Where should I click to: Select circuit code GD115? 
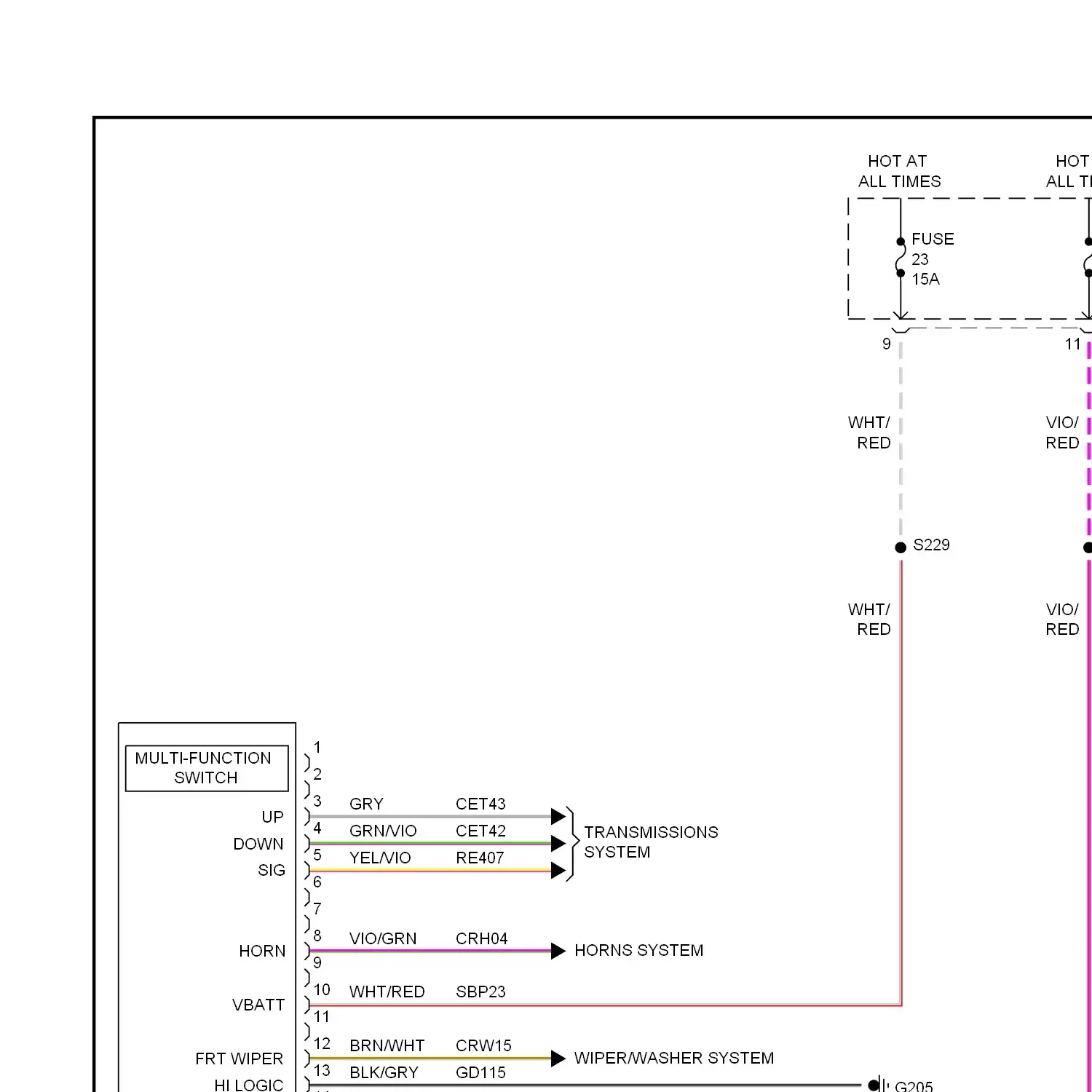coord(480,1072)
